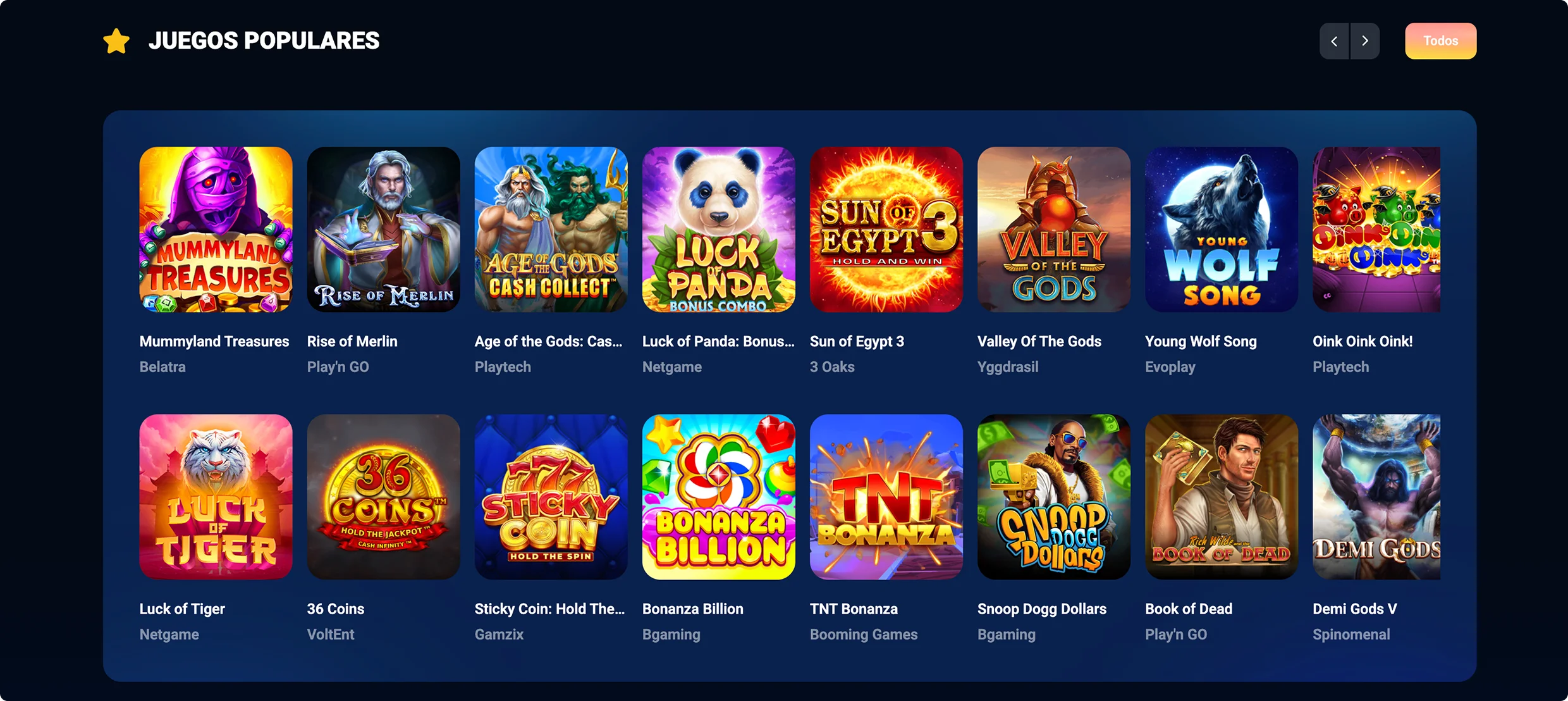Choose the Valley of the Gods tile
Viewport: 1568px width, 701px height.
tap(1053, 230)
